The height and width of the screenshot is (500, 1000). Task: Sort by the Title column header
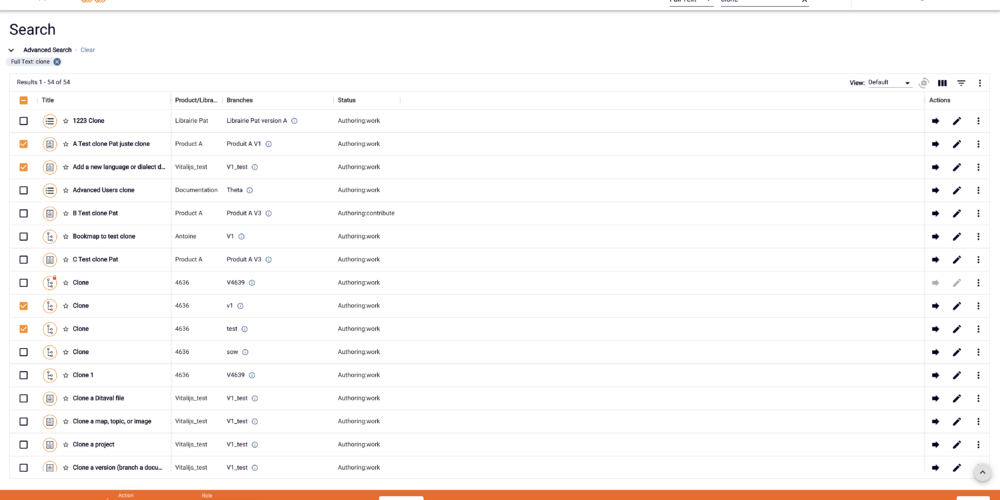tap(48, 100)
